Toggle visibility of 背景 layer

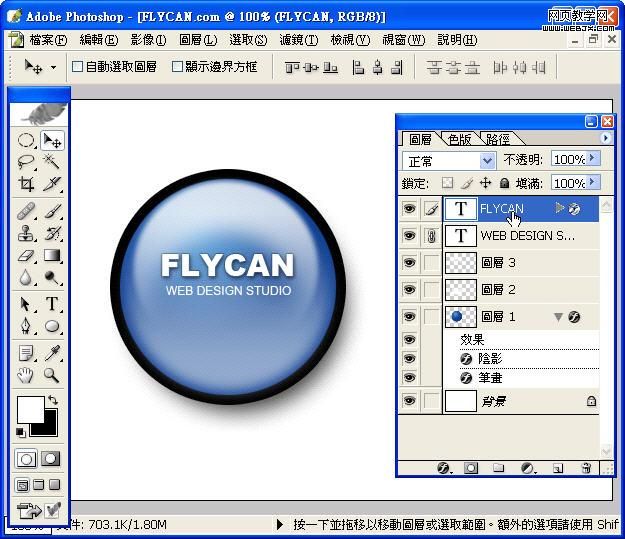tap(409, 400)
